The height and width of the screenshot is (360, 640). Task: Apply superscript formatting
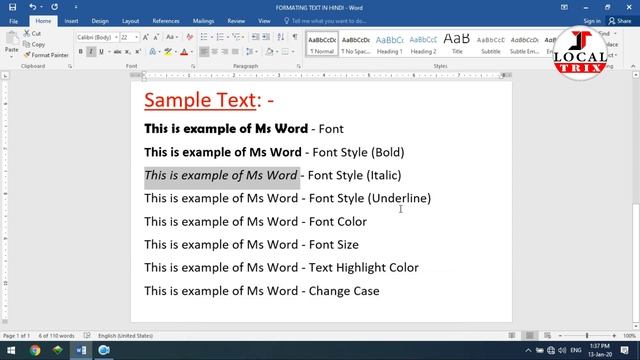coord(138,52)
